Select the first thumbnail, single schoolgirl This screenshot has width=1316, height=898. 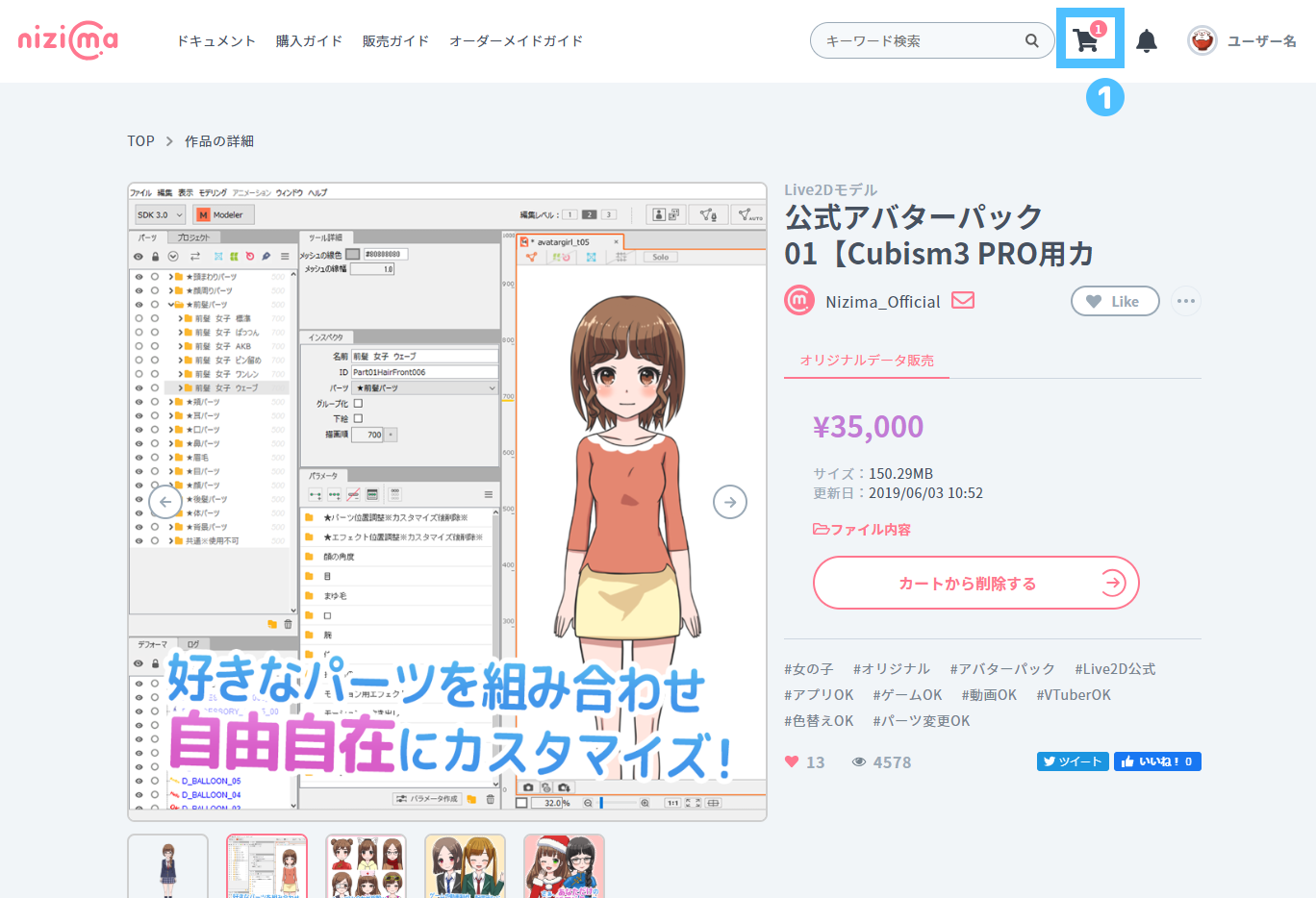[x=167, y=866]
